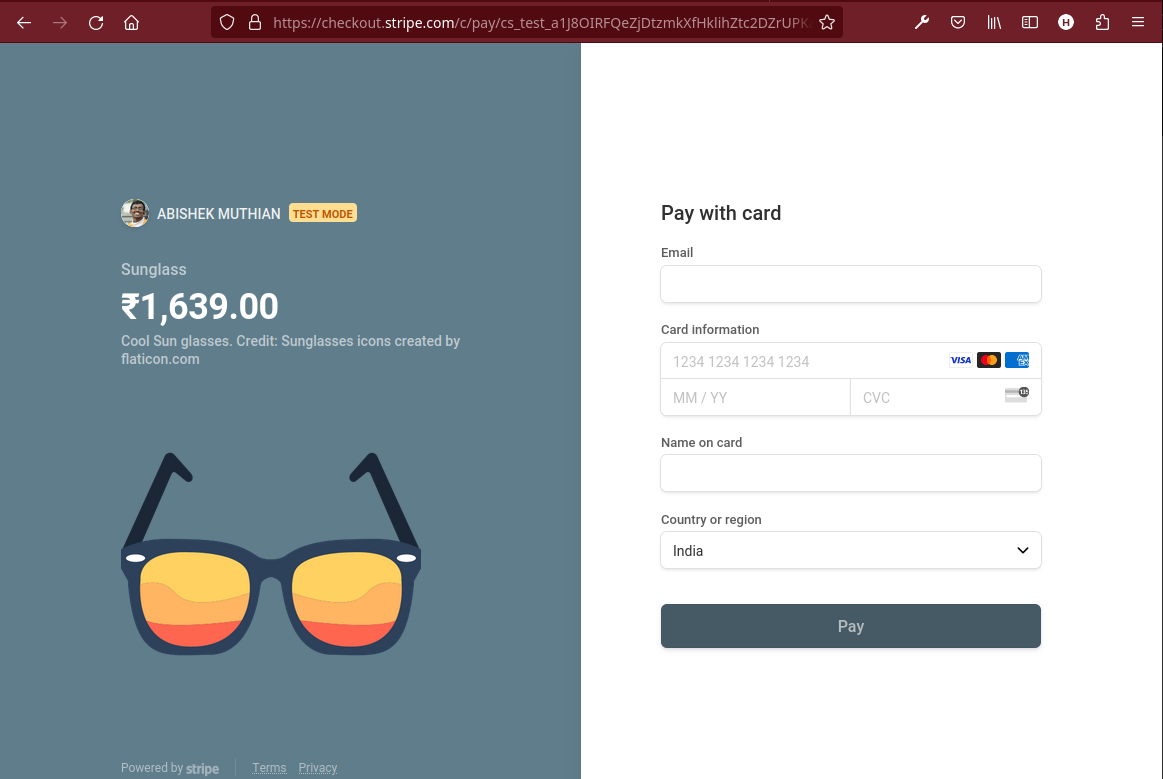Click the wrench customization icon
Screen dimensions: 1163x779
coord(922,21)
